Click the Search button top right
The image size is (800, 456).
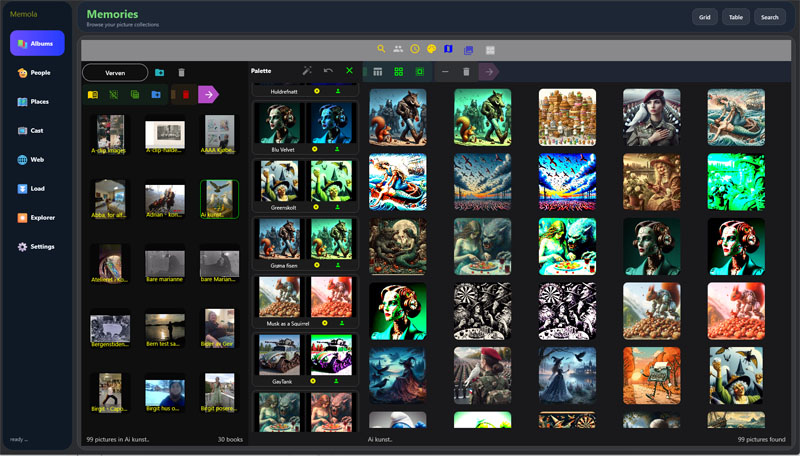769,17
